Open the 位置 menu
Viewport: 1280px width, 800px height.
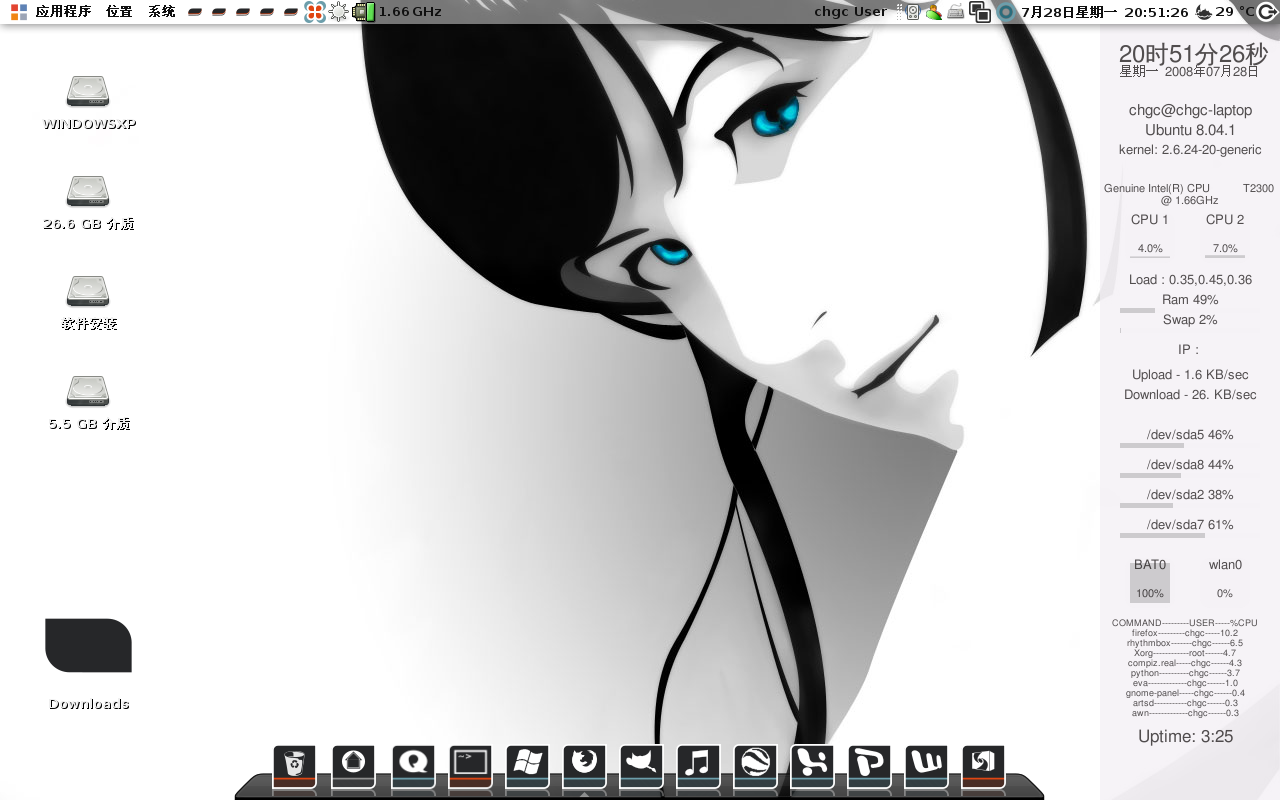click(x=119, y=12)
